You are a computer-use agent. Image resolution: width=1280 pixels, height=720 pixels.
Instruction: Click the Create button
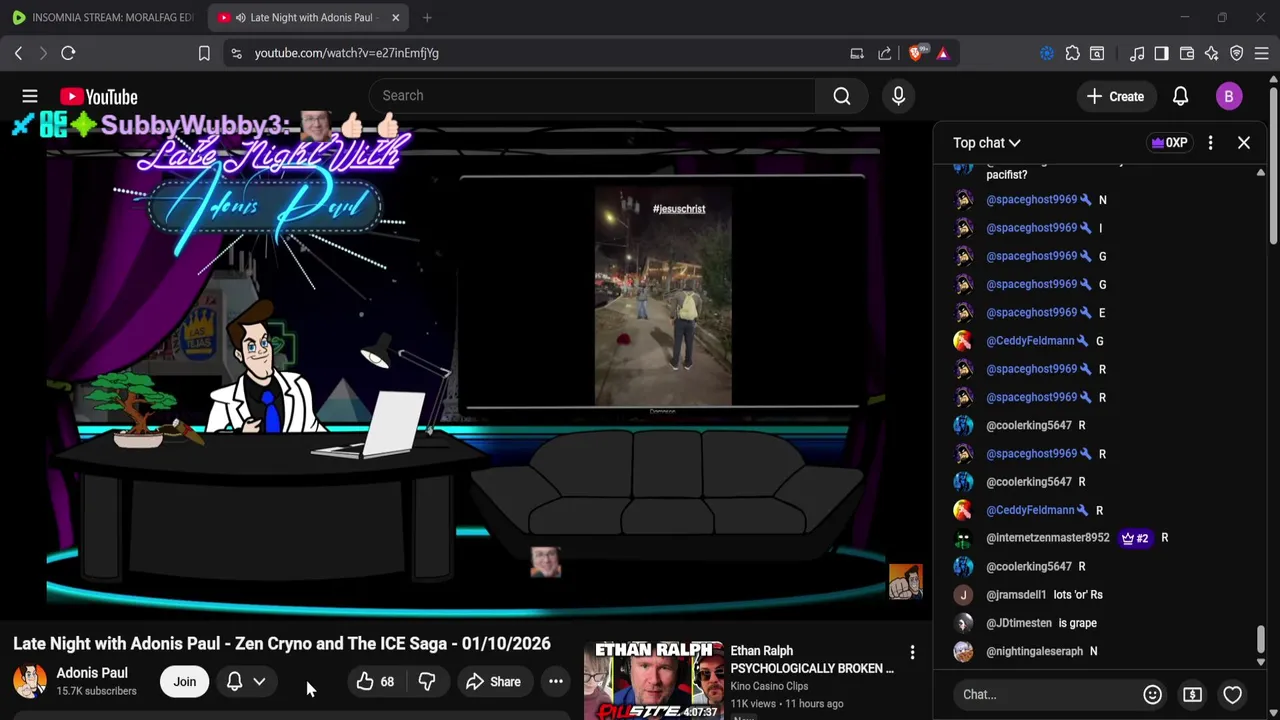pos(1115,96)
